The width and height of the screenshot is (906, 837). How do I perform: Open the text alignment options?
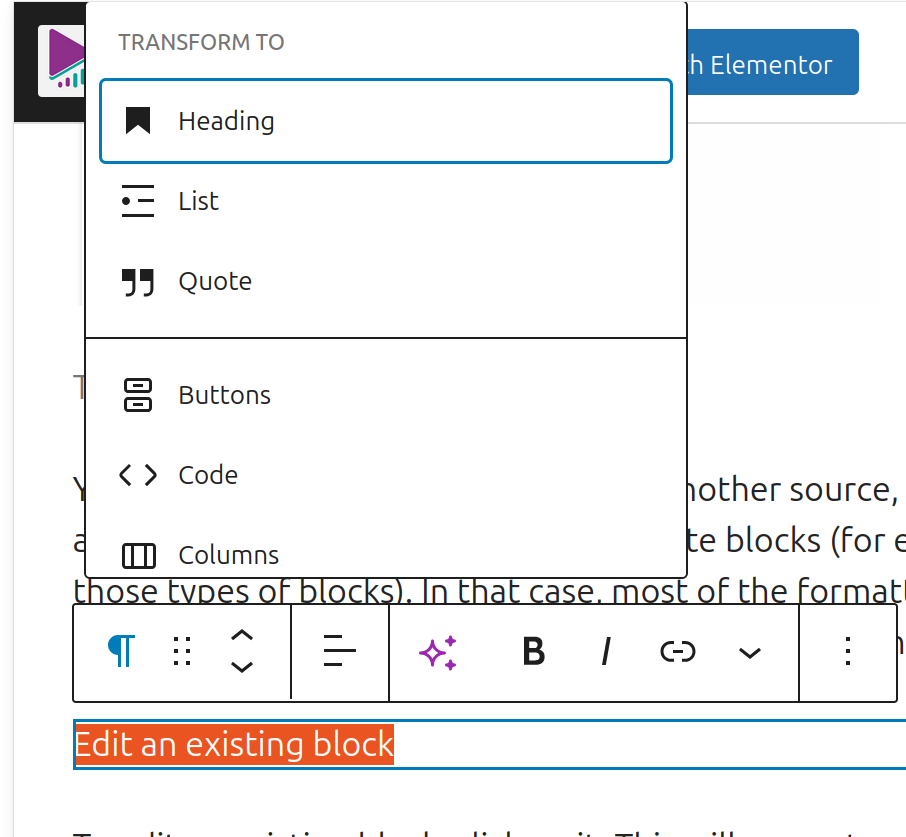click(x=340, y=652)
